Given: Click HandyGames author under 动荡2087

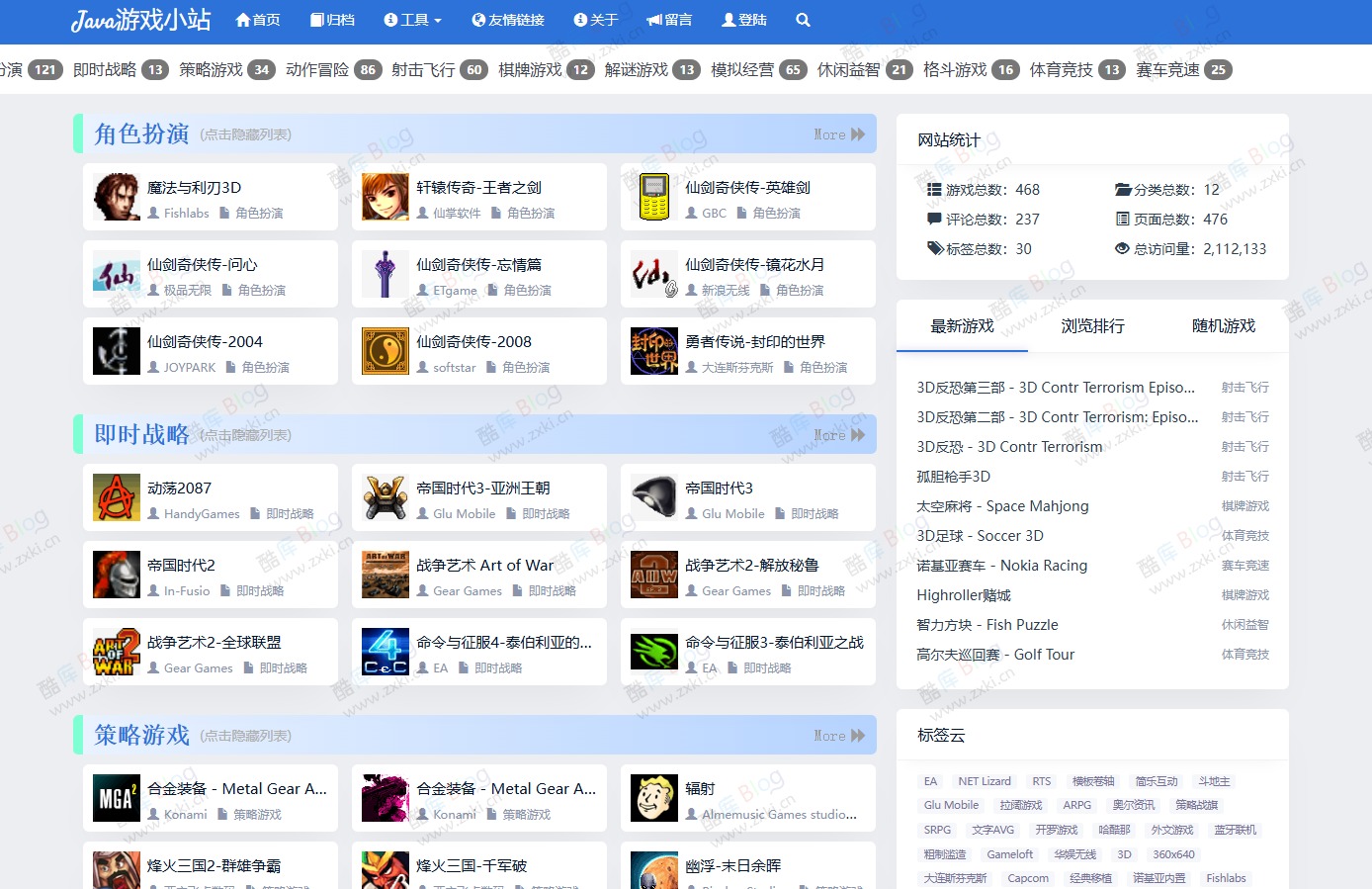Looking at the screenshot, I should [202, 514].
